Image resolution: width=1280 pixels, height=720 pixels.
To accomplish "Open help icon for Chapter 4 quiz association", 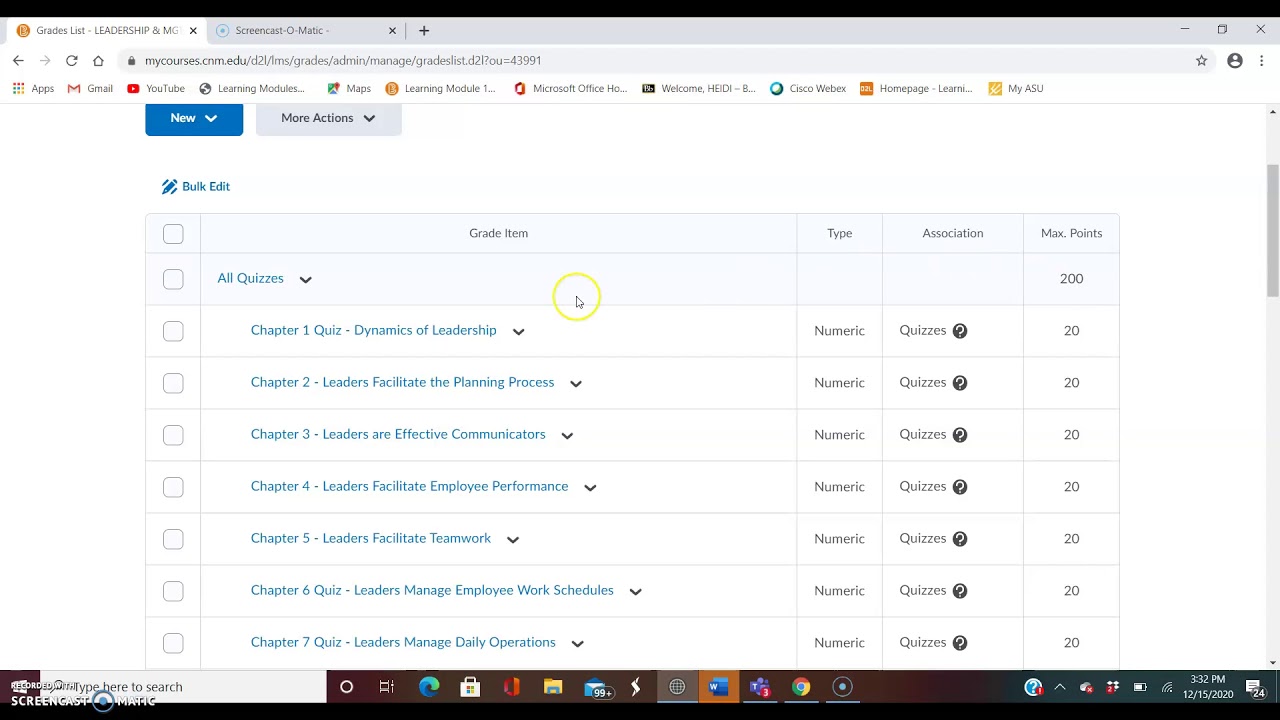I will [960, 487].
